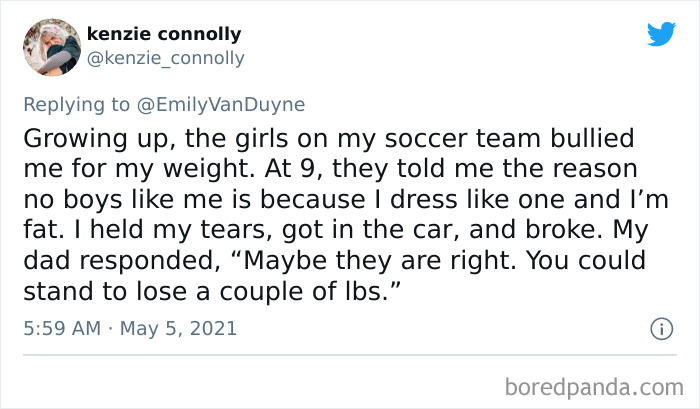Screen dimensions: 700x409
Task: Click the Twitter bird logo
Action: [660, 34]
